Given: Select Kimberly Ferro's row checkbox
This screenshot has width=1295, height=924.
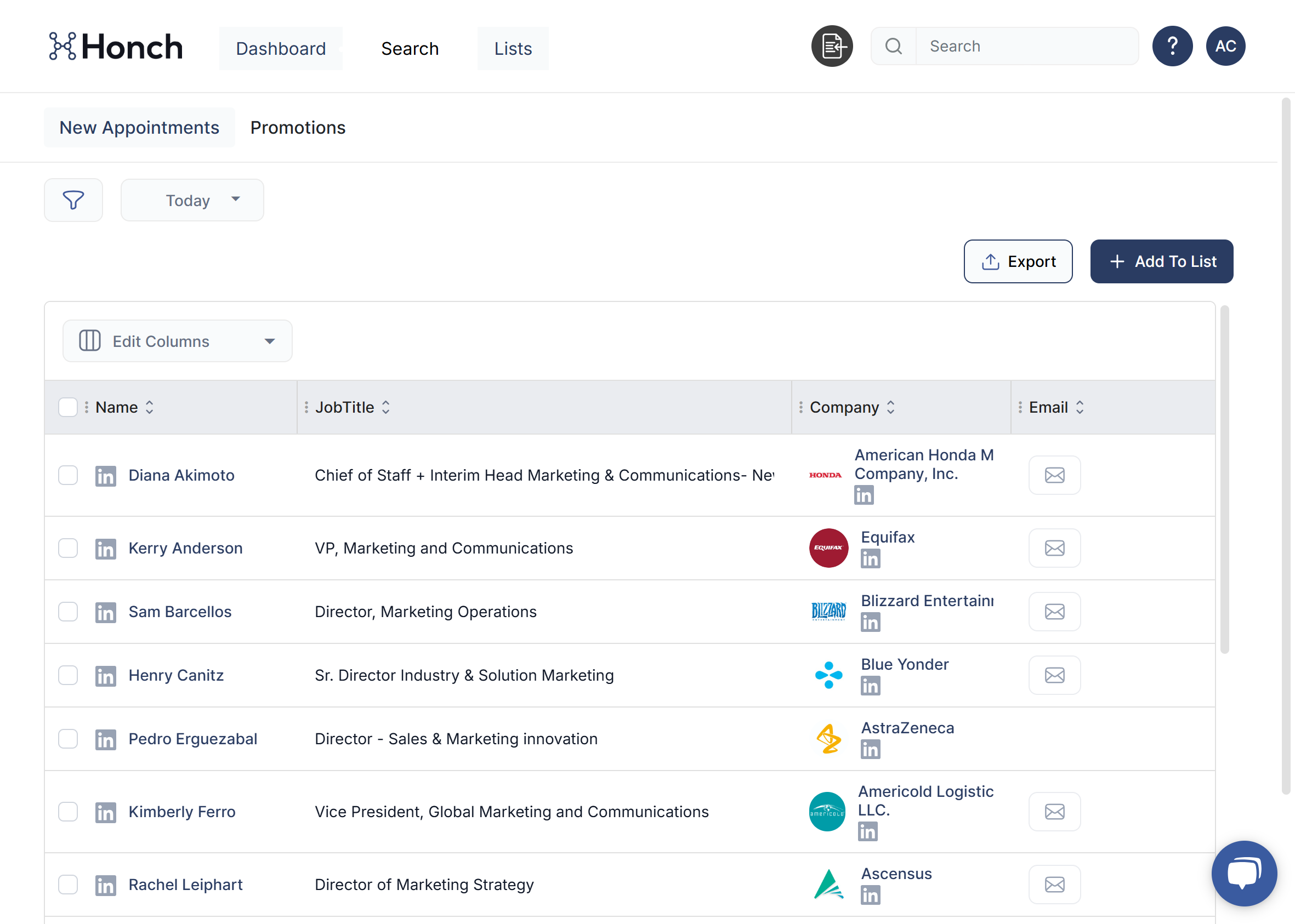Looking at the screenshot, I should pyautogui.click(x=68, y=812).
